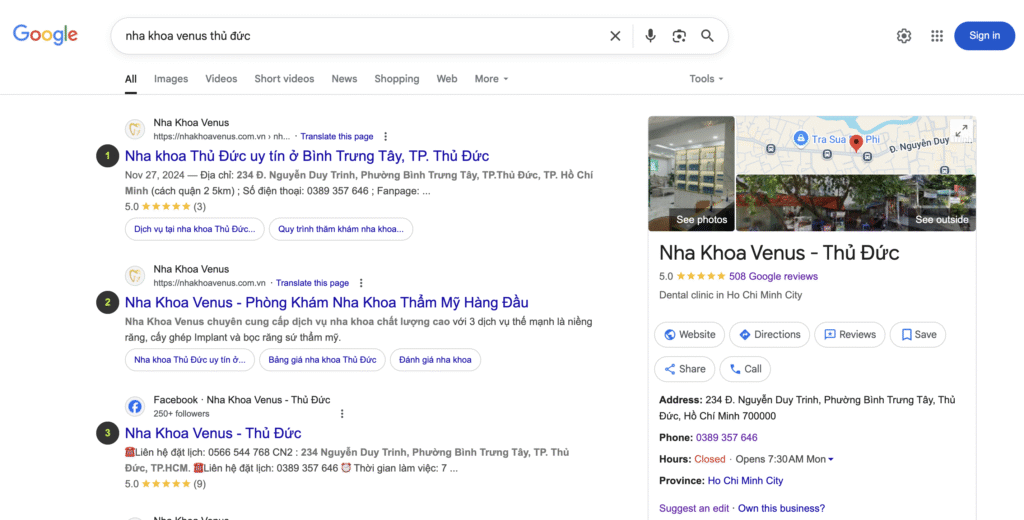Click the Call button
The width and height of the screenshot is (1024, 520).
click(745, 369)
